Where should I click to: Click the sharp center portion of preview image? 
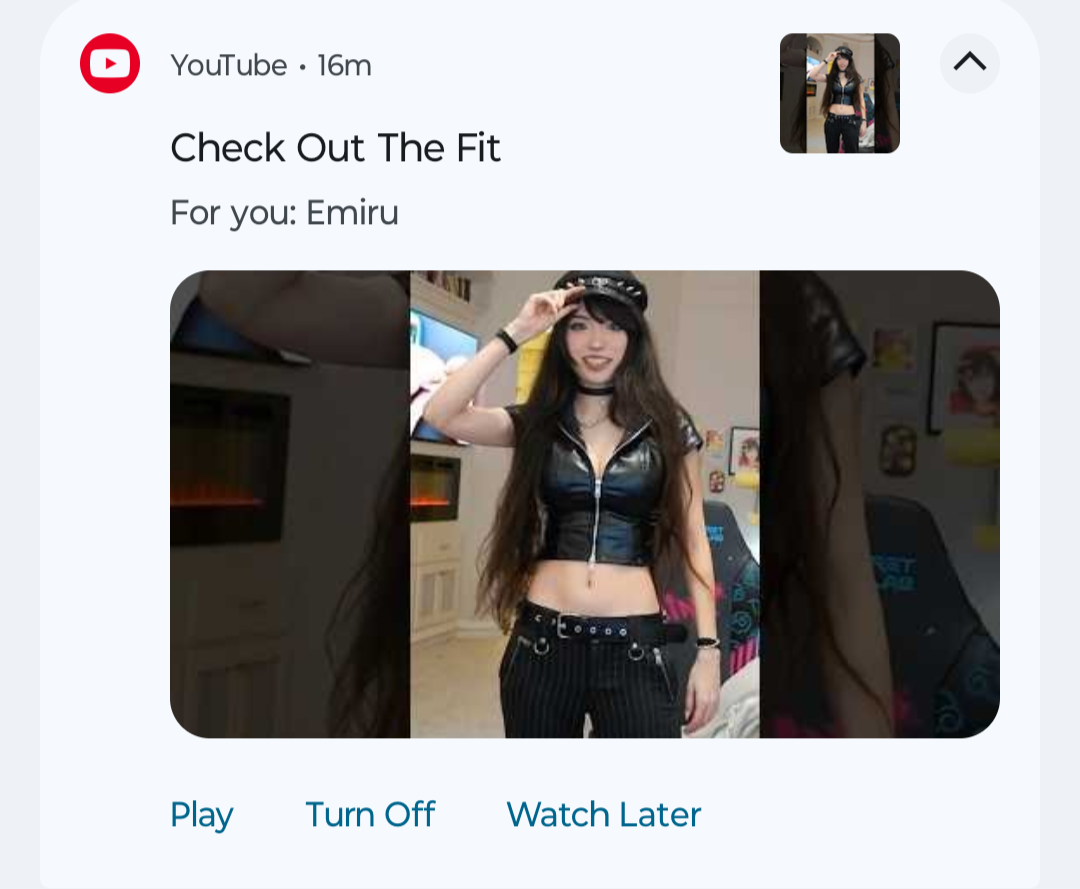click(x=585, y=504)
